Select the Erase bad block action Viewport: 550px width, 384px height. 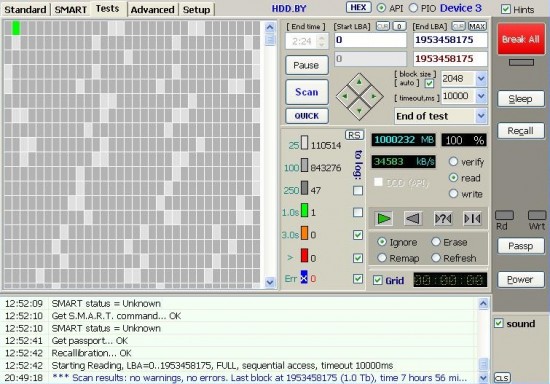[x=436, y=242]
